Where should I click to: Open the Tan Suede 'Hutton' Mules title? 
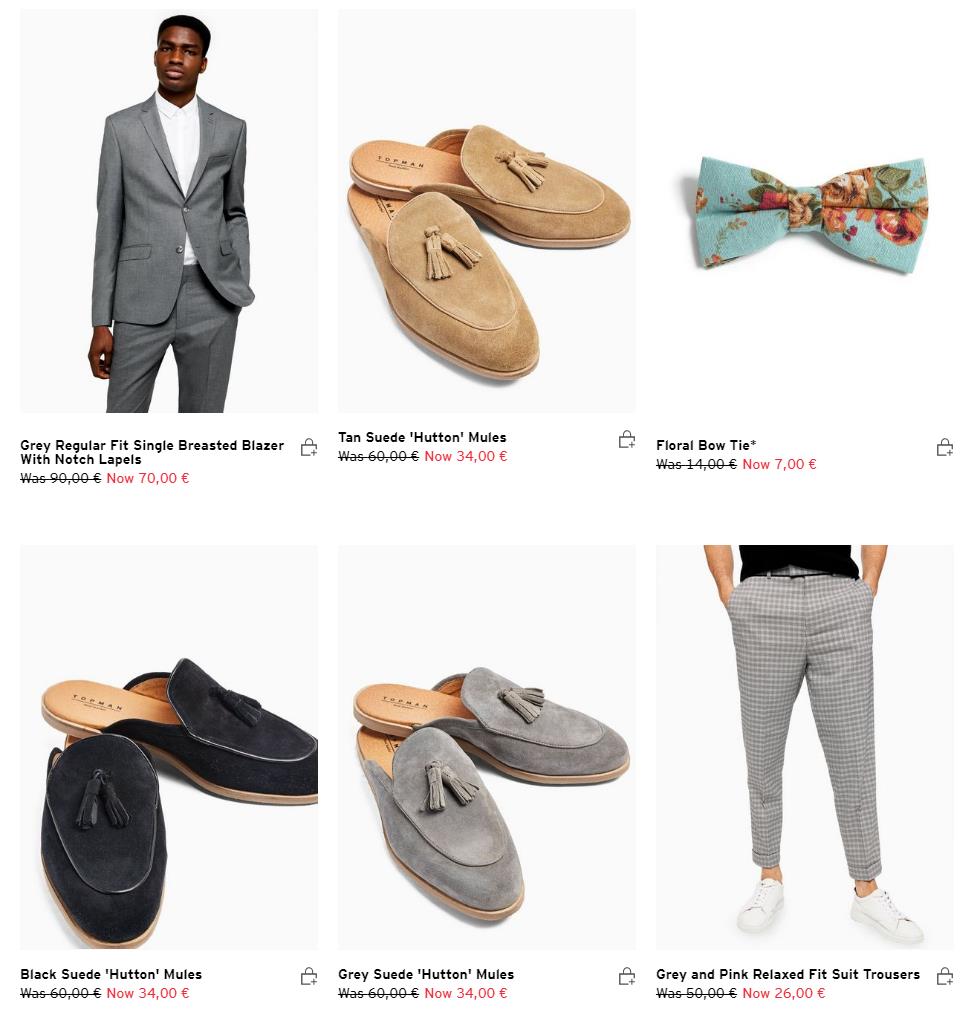point(422,437)
